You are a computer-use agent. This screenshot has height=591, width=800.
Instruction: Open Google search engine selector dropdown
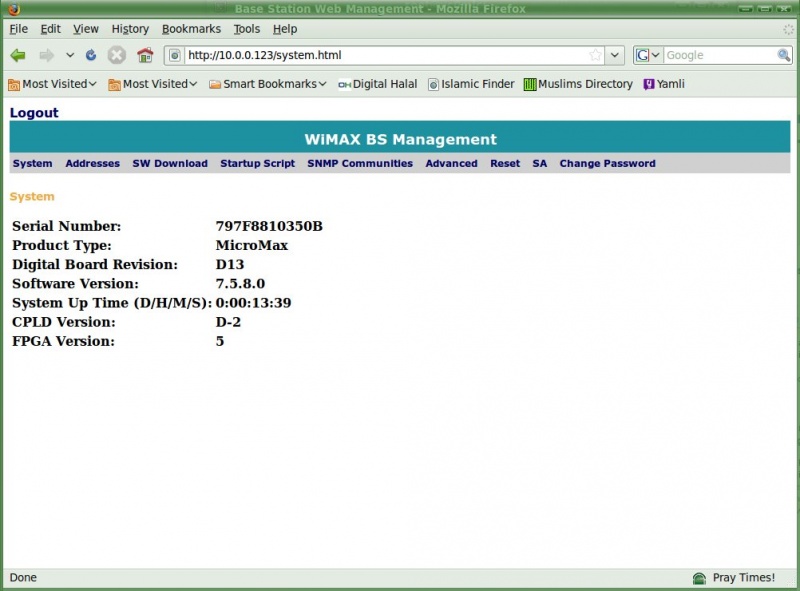point(648,55)
